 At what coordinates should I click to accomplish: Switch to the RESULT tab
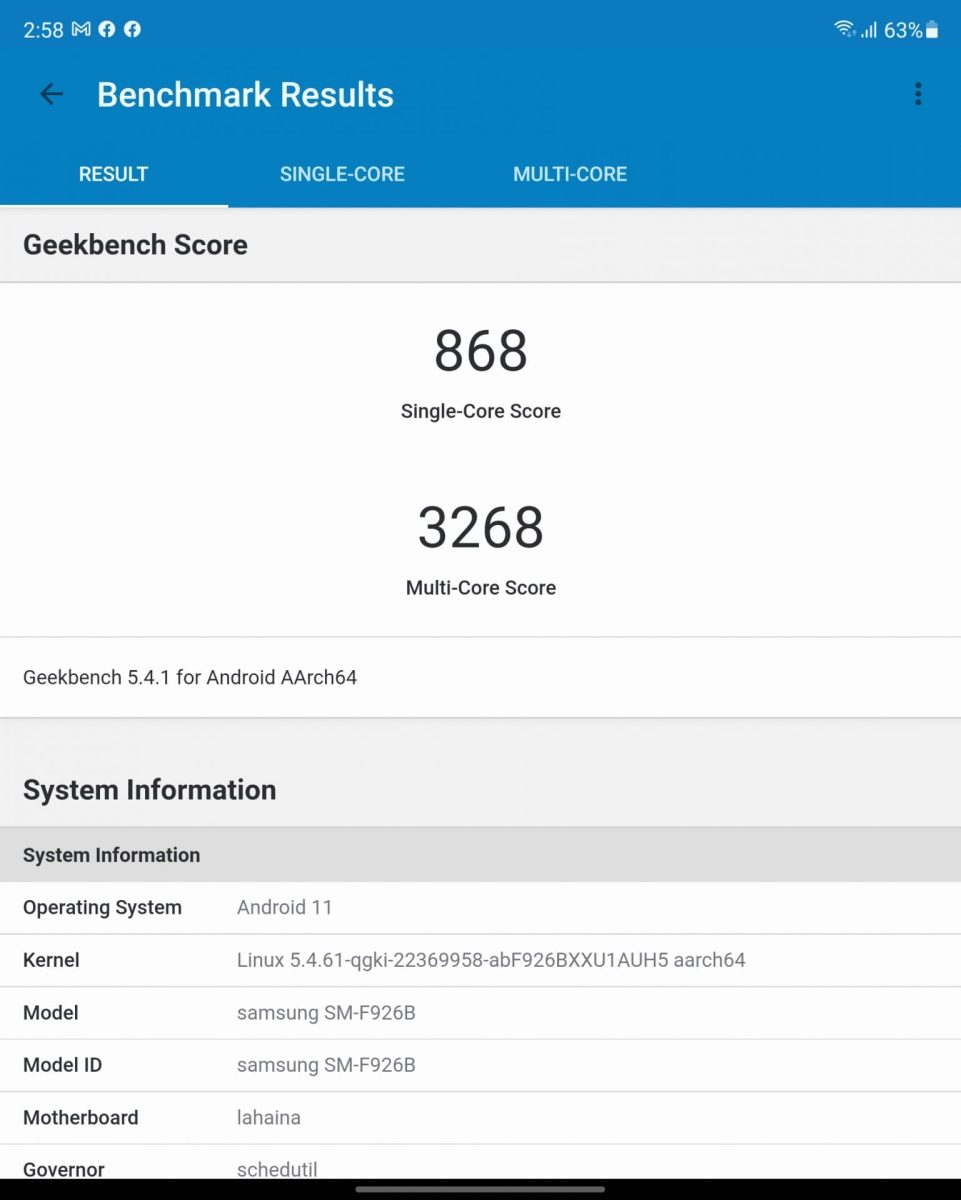click(113, 174)
